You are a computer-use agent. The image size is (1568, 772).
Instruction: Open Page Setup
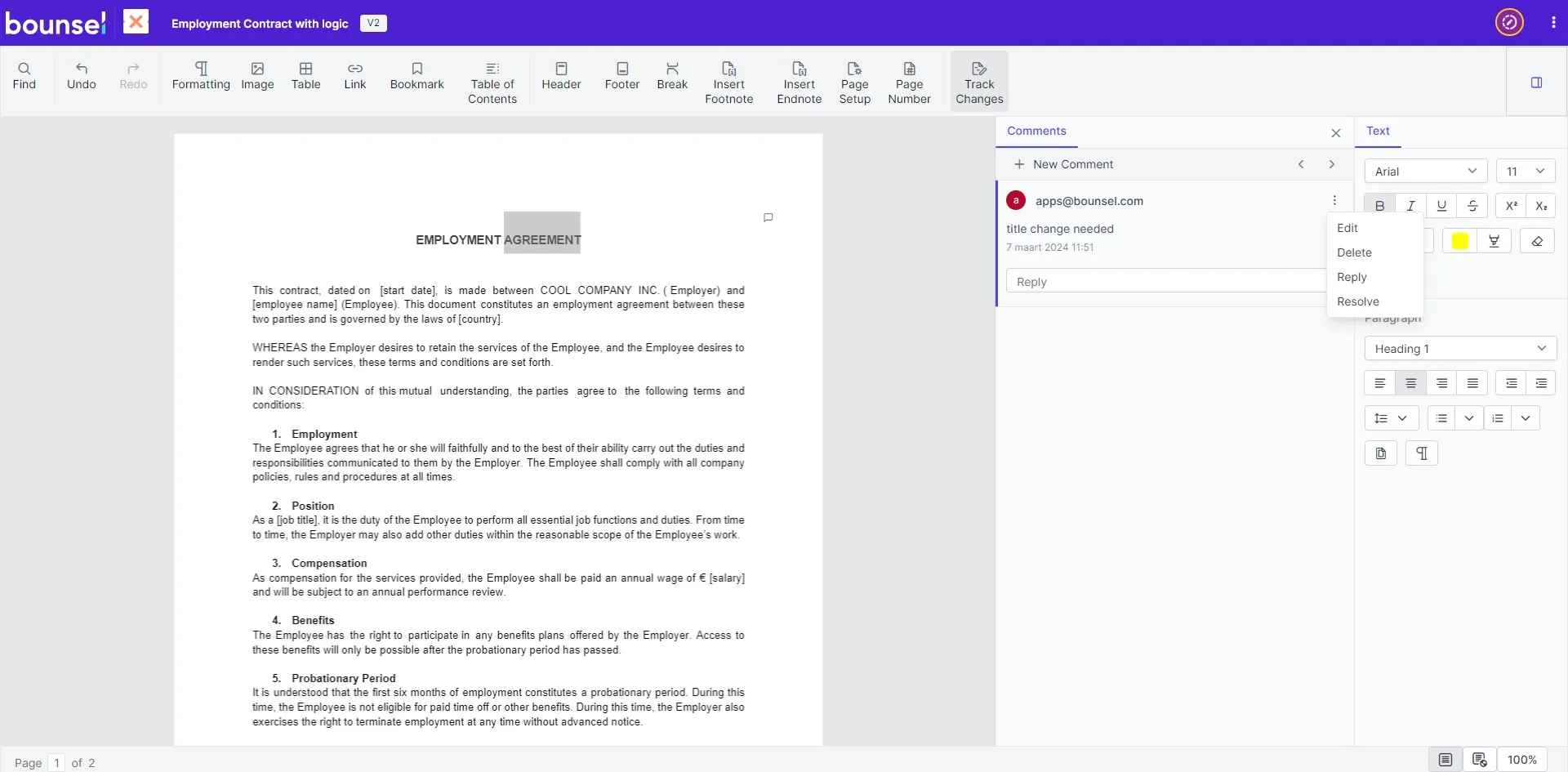[854, 83]
